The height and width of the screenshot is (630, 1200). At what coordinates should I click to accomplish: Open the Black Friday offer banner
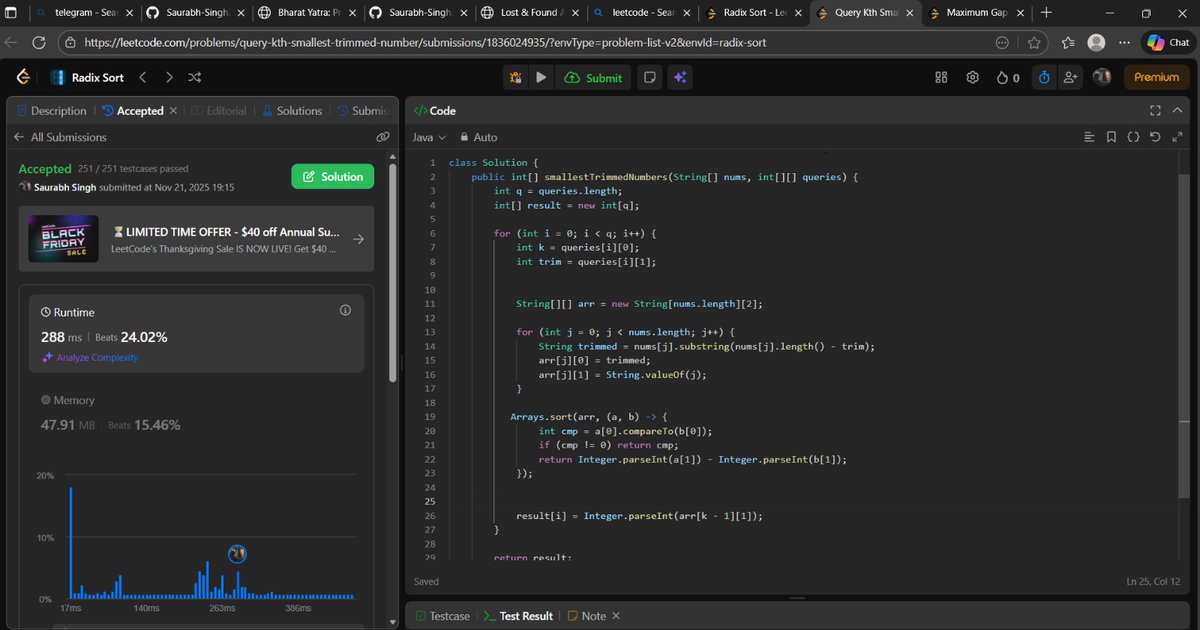coord(196,239)
